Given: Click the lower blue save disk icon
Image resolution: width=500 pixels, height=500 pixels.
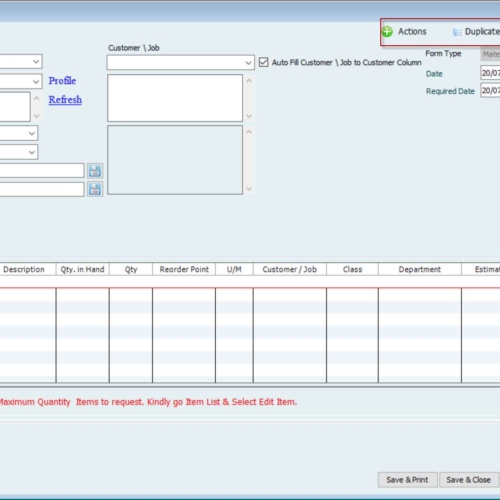Looking at the screenshot, I should (95, 189).
